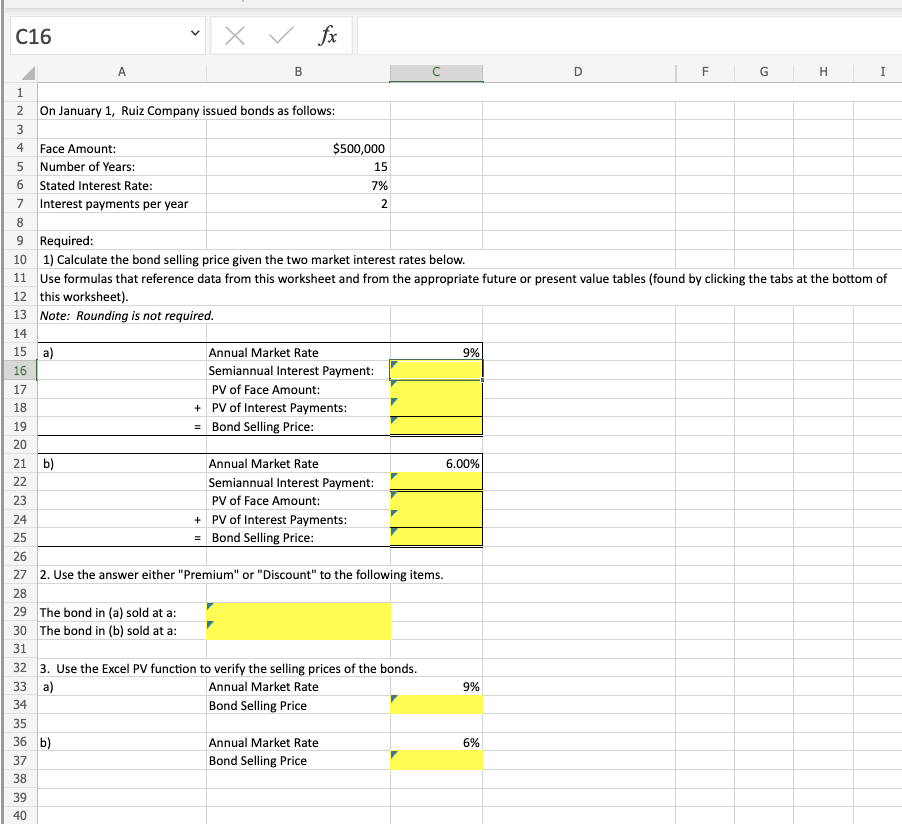Select column C header

click(x=436, y=72)
